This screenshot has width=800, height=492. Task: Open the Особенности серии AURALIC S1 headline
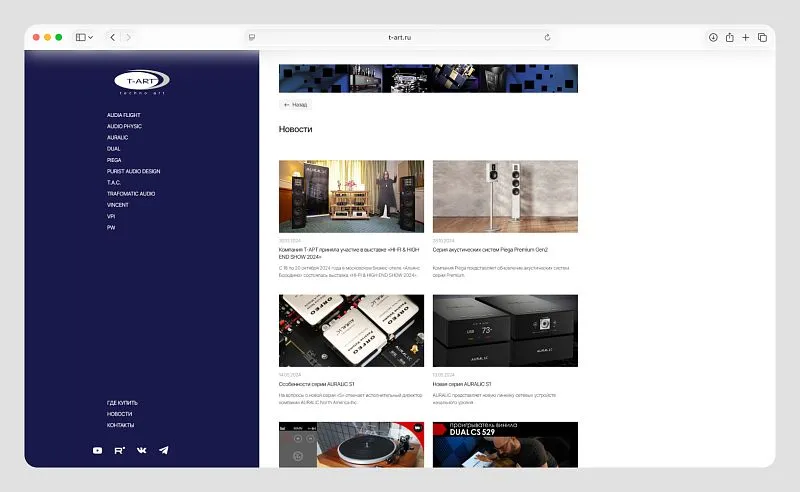pyautogui.click(x=316, y=384)
